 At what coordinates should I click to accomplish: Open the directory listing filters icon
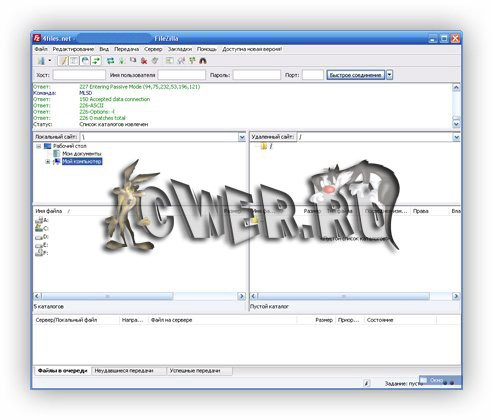(x=169, y=60)
